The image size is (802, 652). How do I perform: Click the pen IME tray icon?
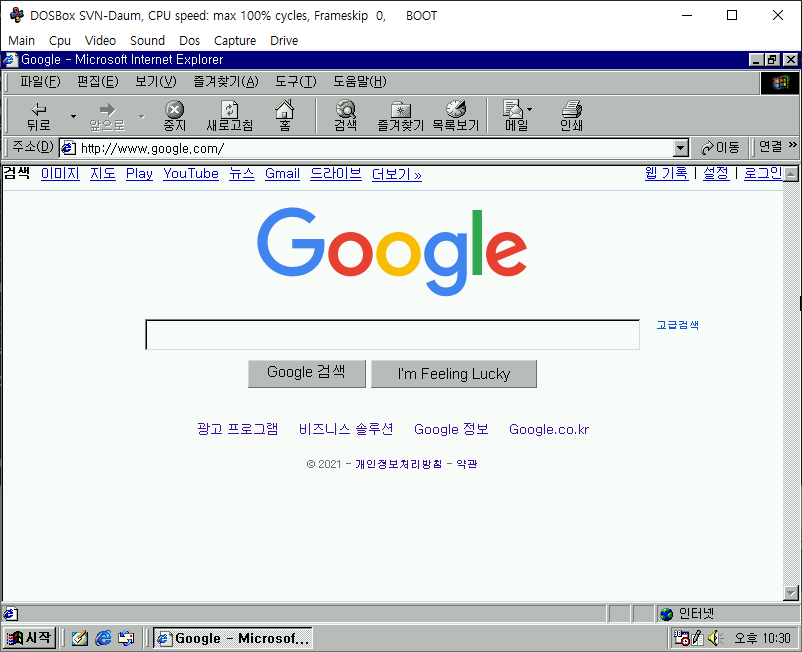[698, 638]
